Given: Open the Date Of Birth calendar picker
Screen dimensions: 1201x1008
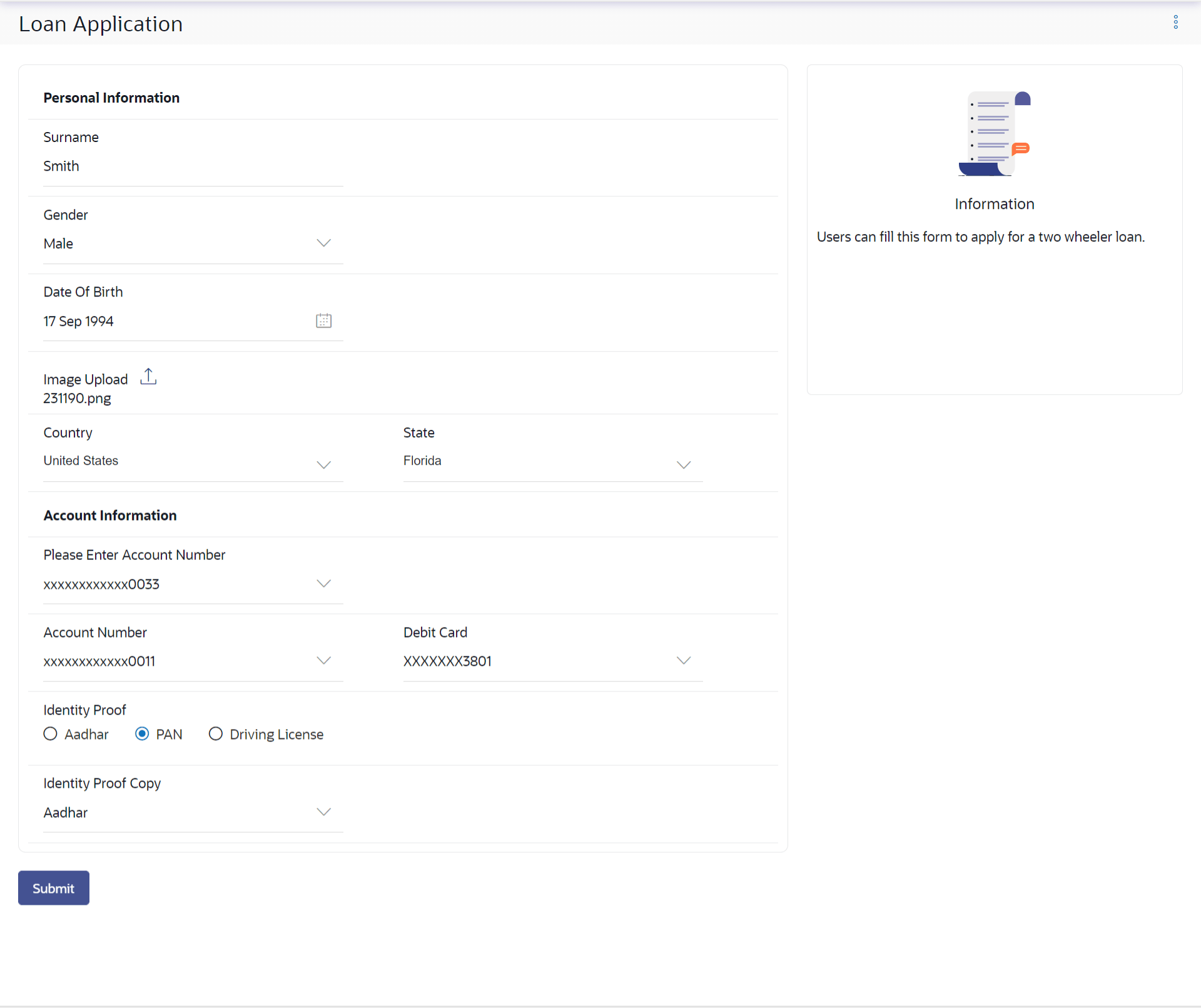Looking at the screenshot, I should click(x=323, y=321).
